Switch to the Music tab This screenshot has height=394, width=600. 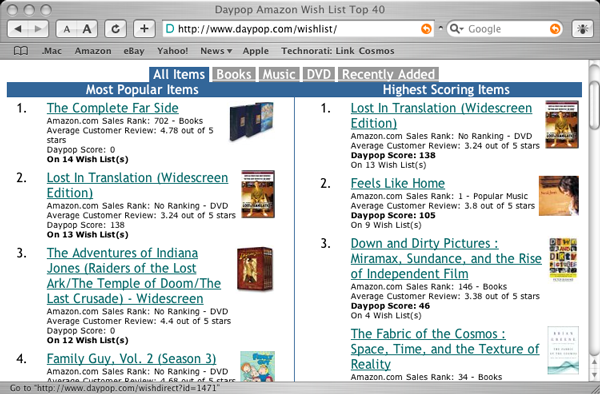(279, 75)
